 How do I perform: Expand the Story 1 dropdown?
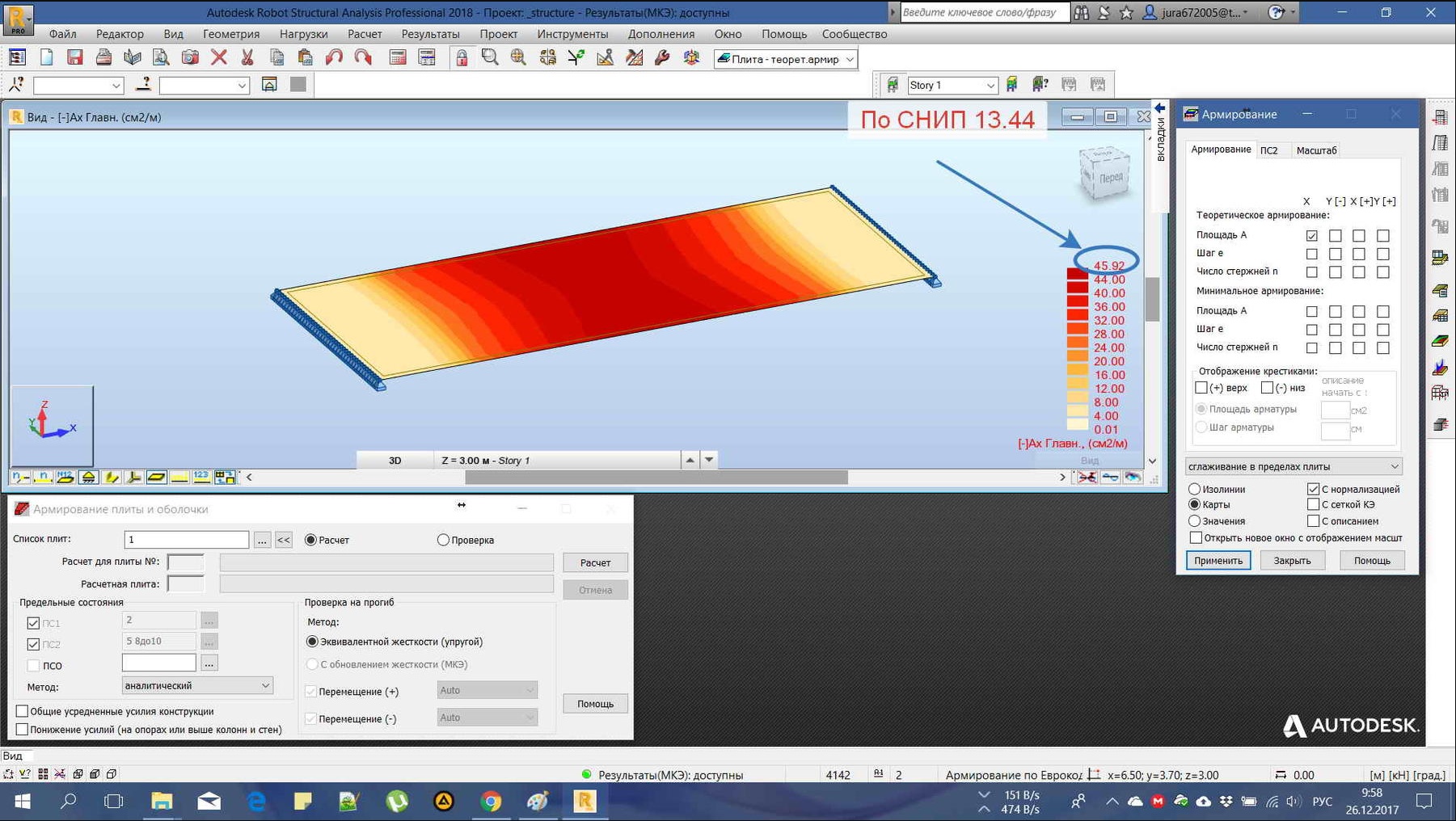990,85
